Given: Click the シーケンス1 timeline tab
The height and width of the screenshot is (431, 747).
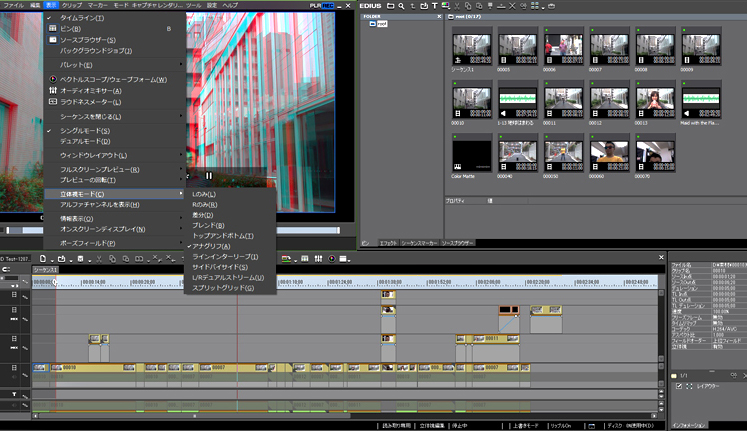Looking at the screenshot, I should 45,270.
